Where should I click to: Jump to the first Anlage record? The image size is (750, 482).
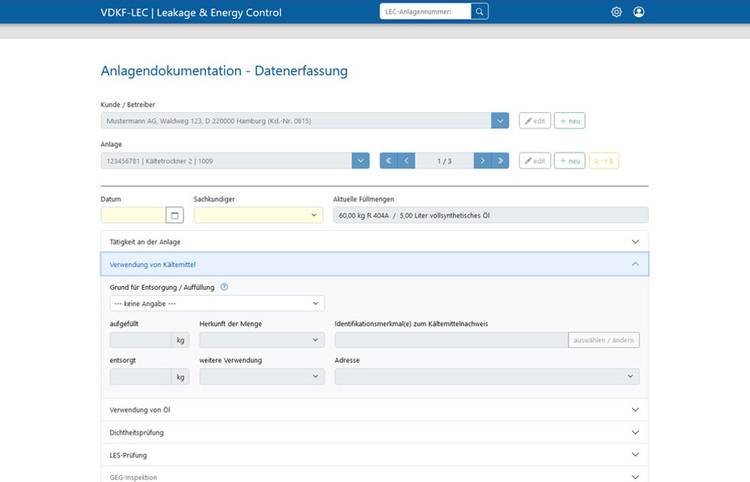pyautogui.click(x=388, y=160)
